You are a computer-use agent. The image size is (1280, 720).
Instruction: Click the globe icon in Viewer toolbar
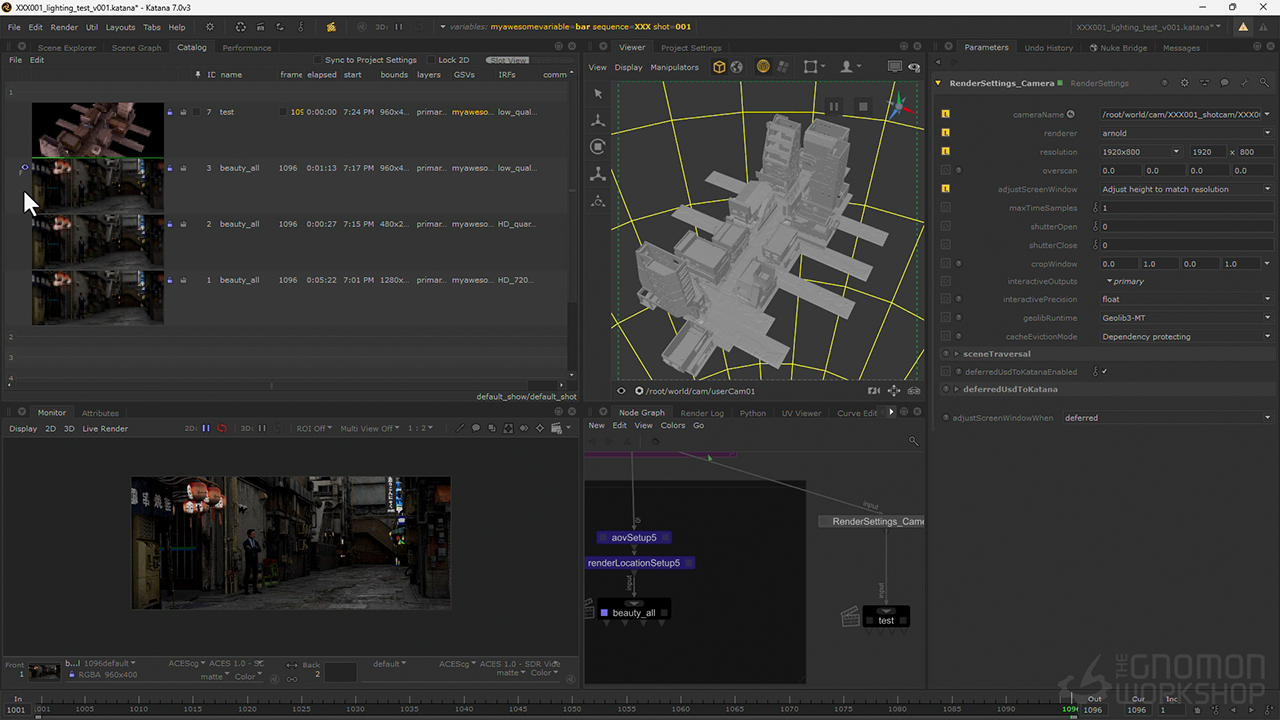tap(737, 67)
